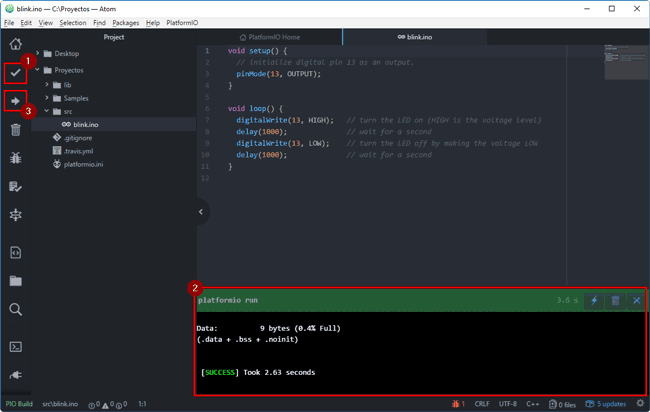Open the PlatformIO menu
The image size is (650, 412).
[x=182, y=23]
